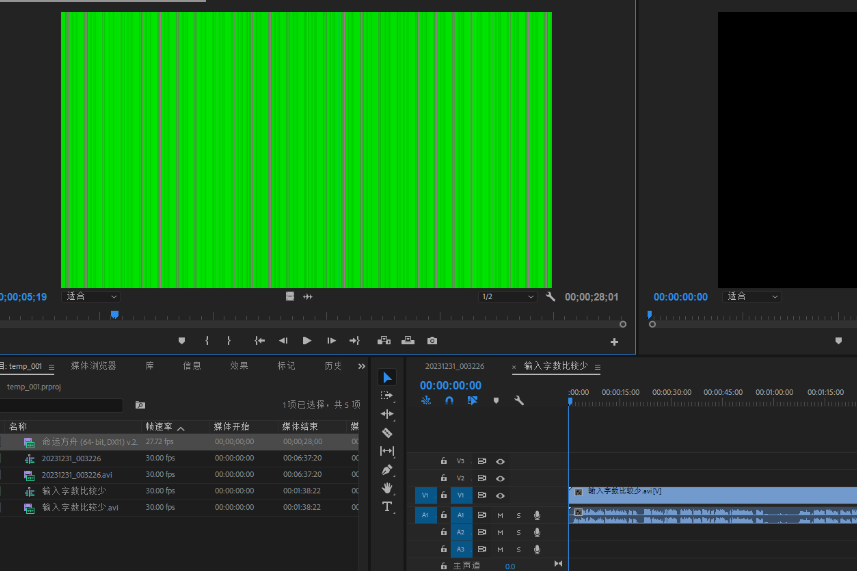Select the Slip tool

[x=387, y=451]
